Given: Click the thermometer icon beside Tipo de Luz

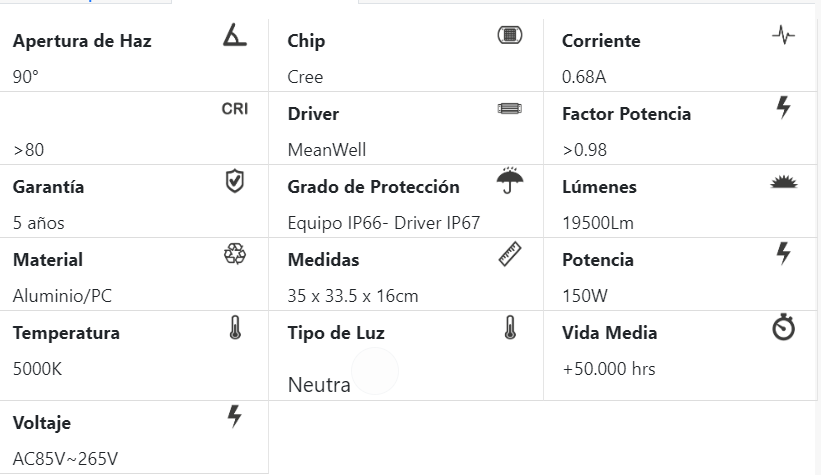Looking at the screenshot, I should [x=510, y=328].
